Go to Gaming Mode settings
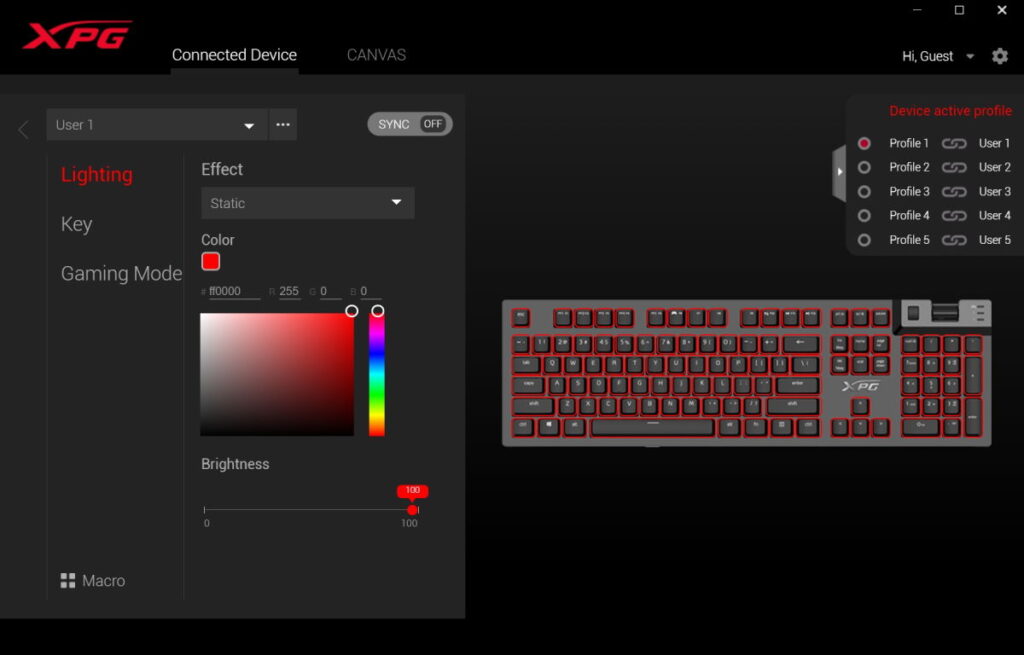Image resolution: width=1024 pixels, height=655 pixels. coord(121,273)
